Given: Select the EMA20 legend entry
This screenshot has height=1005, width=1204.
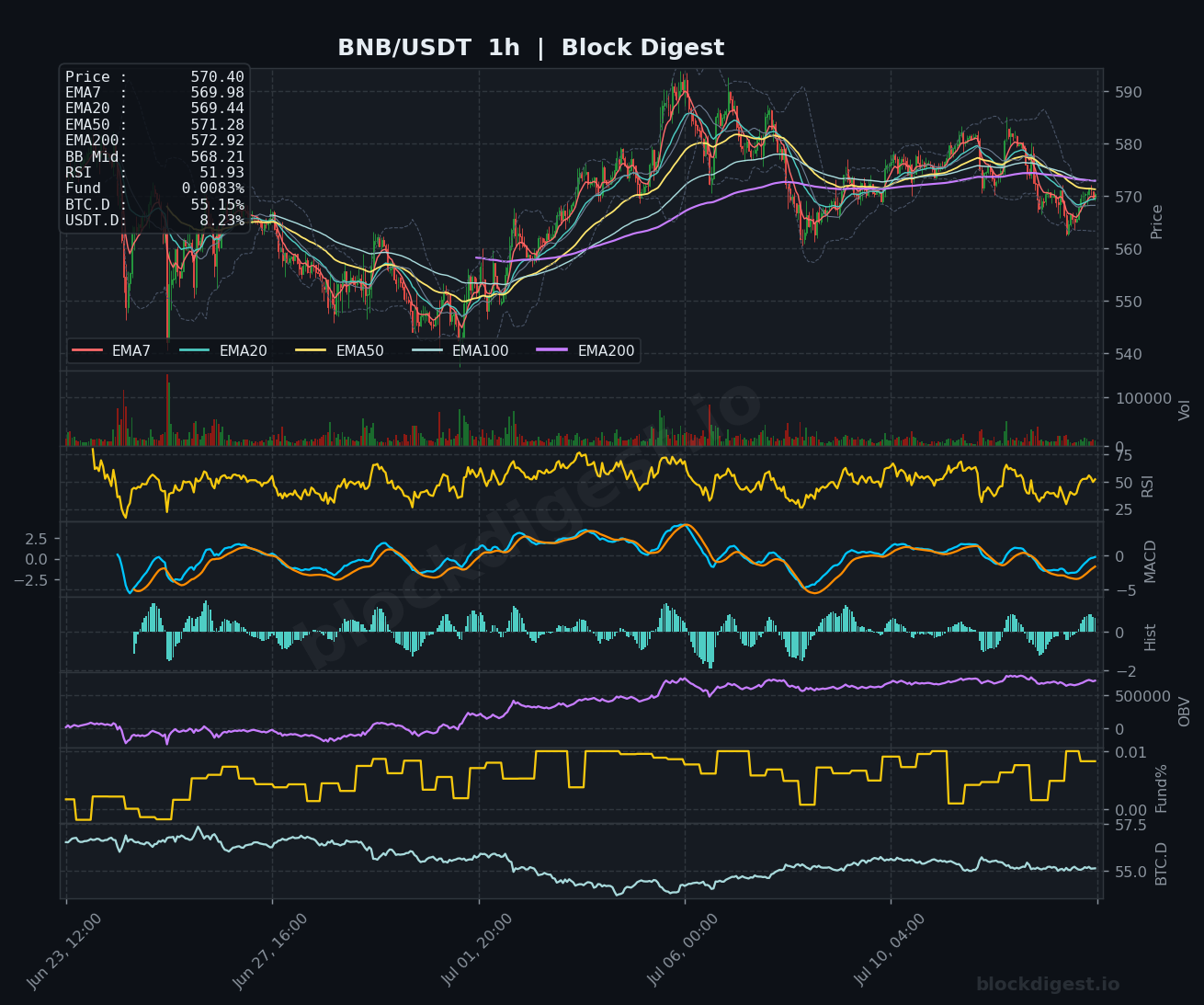Looking at the screenshot, I should click(x=223, y=350).
